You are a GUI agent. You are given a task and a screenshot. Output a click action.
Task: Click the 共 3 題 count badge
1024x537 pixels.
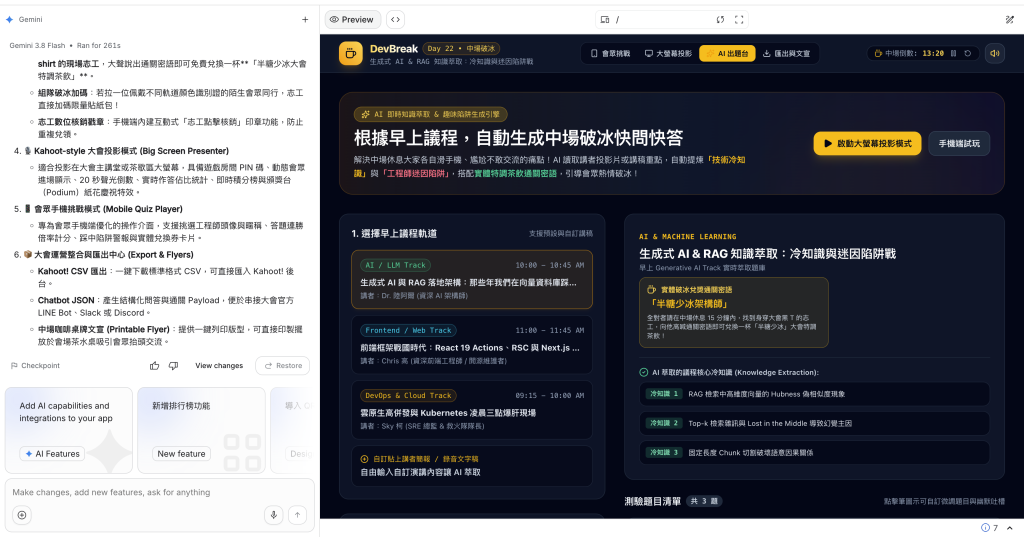click(x=705, y=501)
